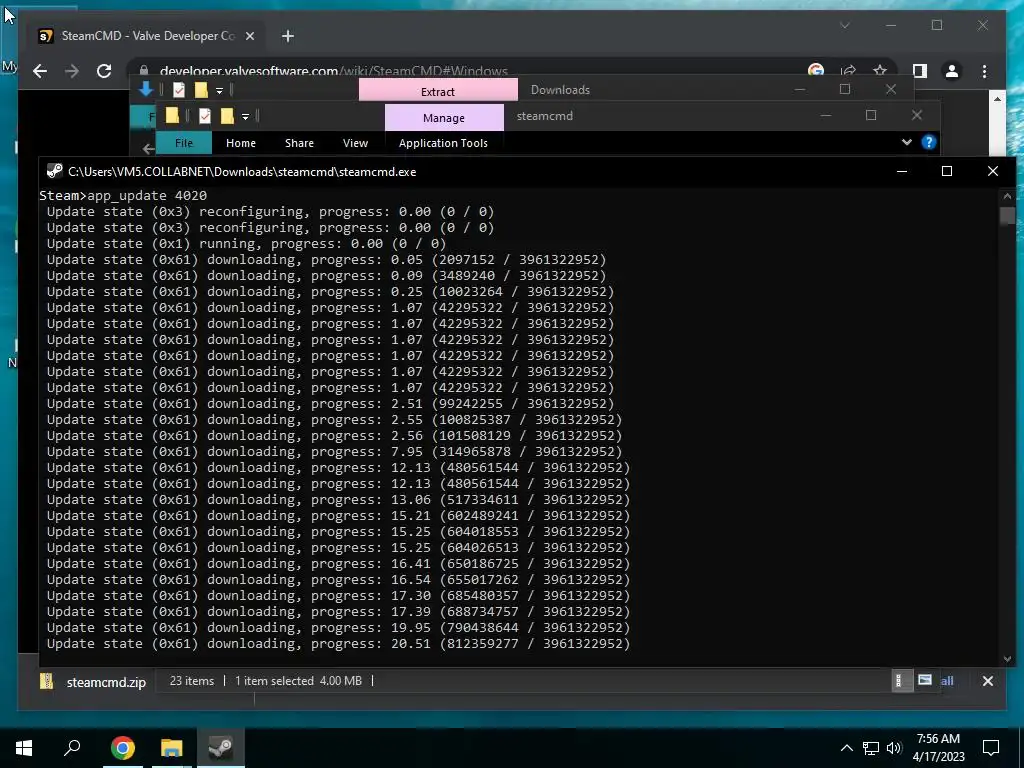Expand quick access dropdown in Downloads window
The height and width of the screenshot is (768, 1024).
click(219, 91)
